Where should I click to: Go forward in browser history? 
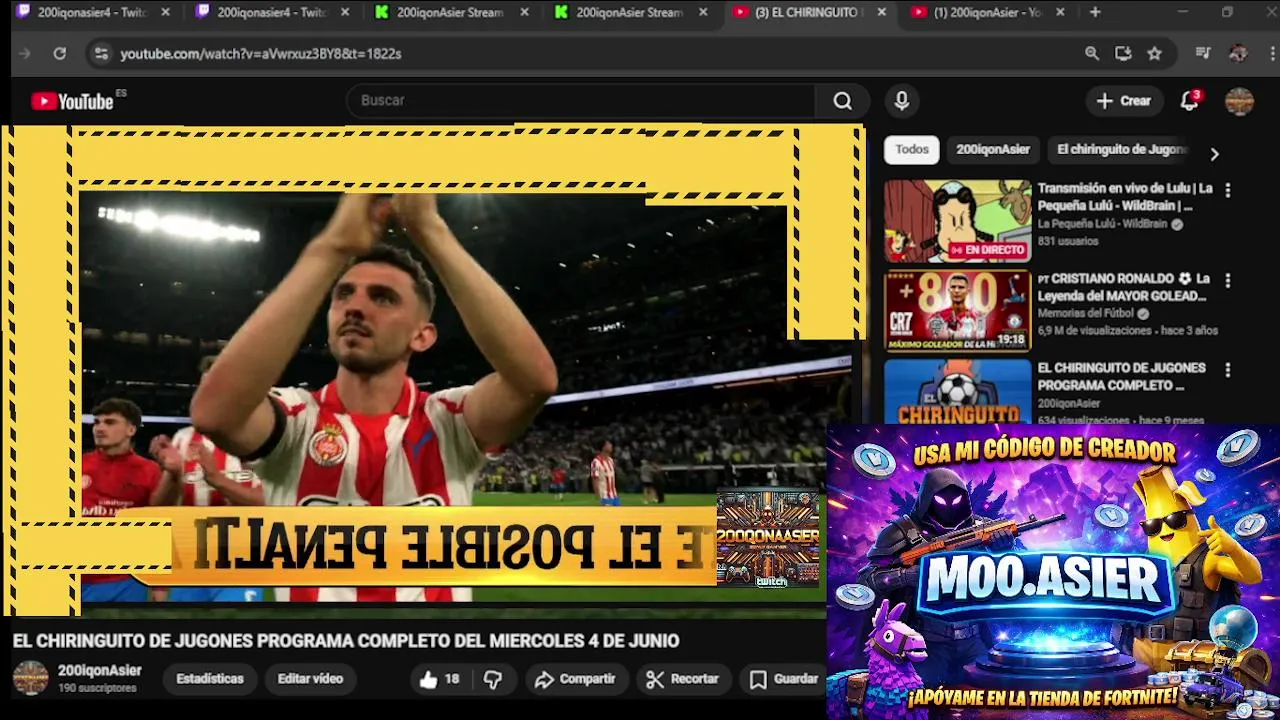[25, 54]
